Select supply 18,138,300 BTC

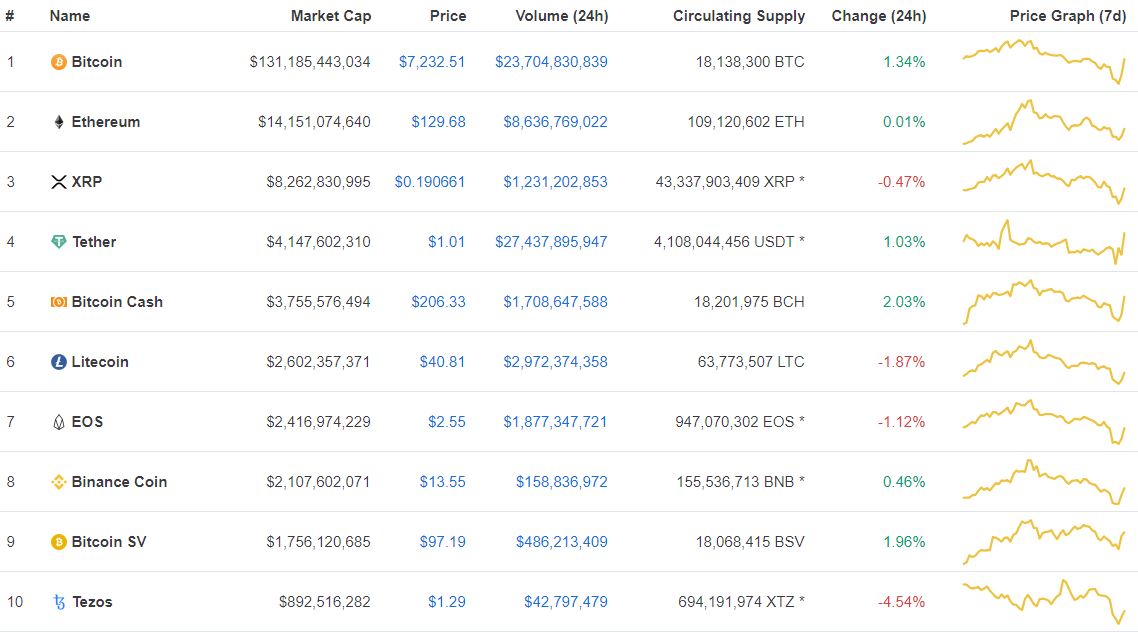coord(750,62)
